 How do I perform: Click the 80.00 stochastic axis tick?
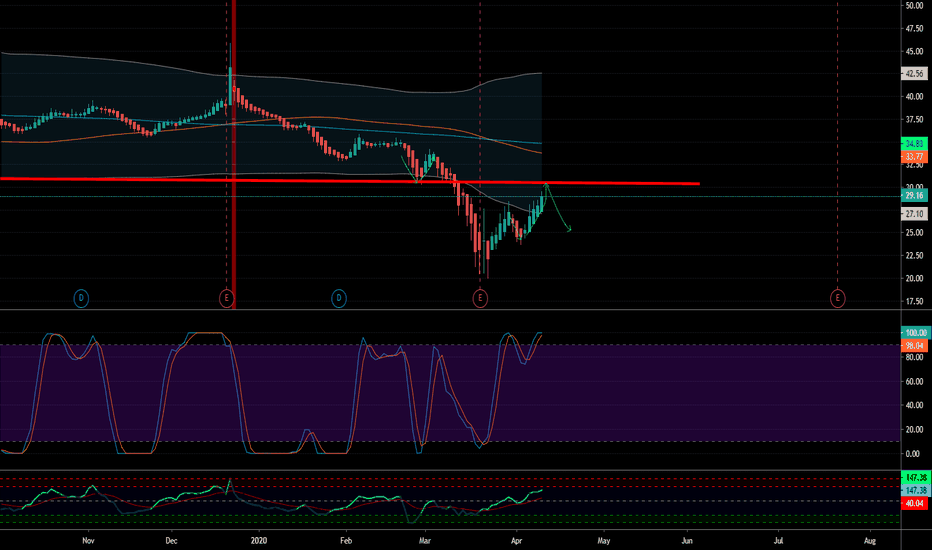tap(914, 357)
